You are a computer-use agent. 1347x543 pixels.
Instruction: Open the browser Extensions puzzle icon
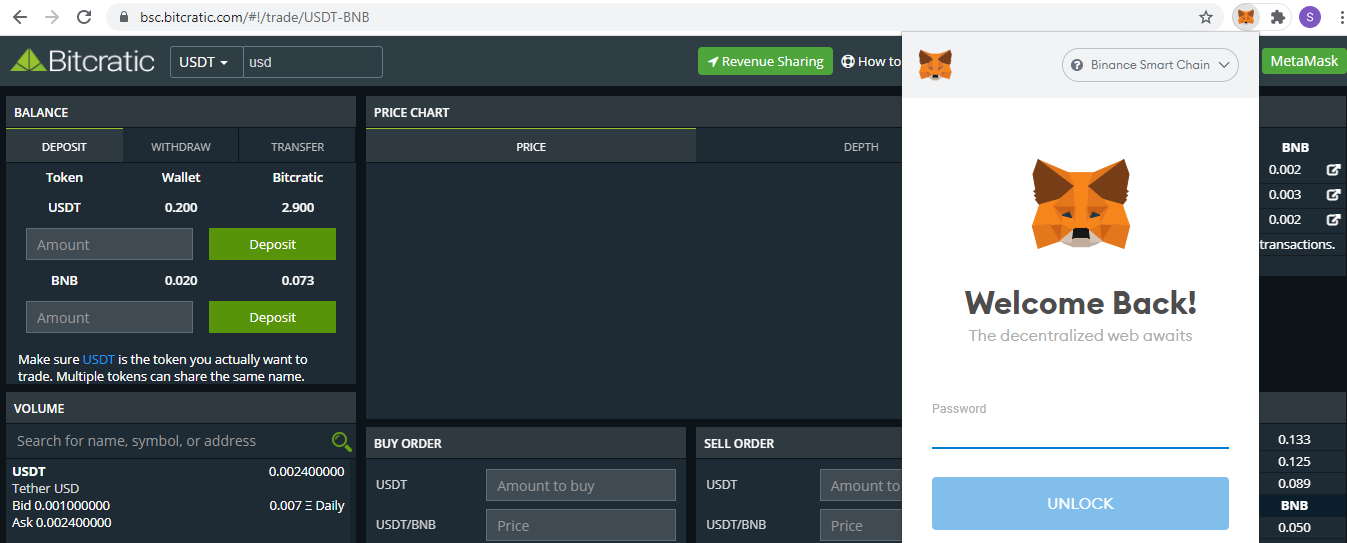(x=1277, y=17)
